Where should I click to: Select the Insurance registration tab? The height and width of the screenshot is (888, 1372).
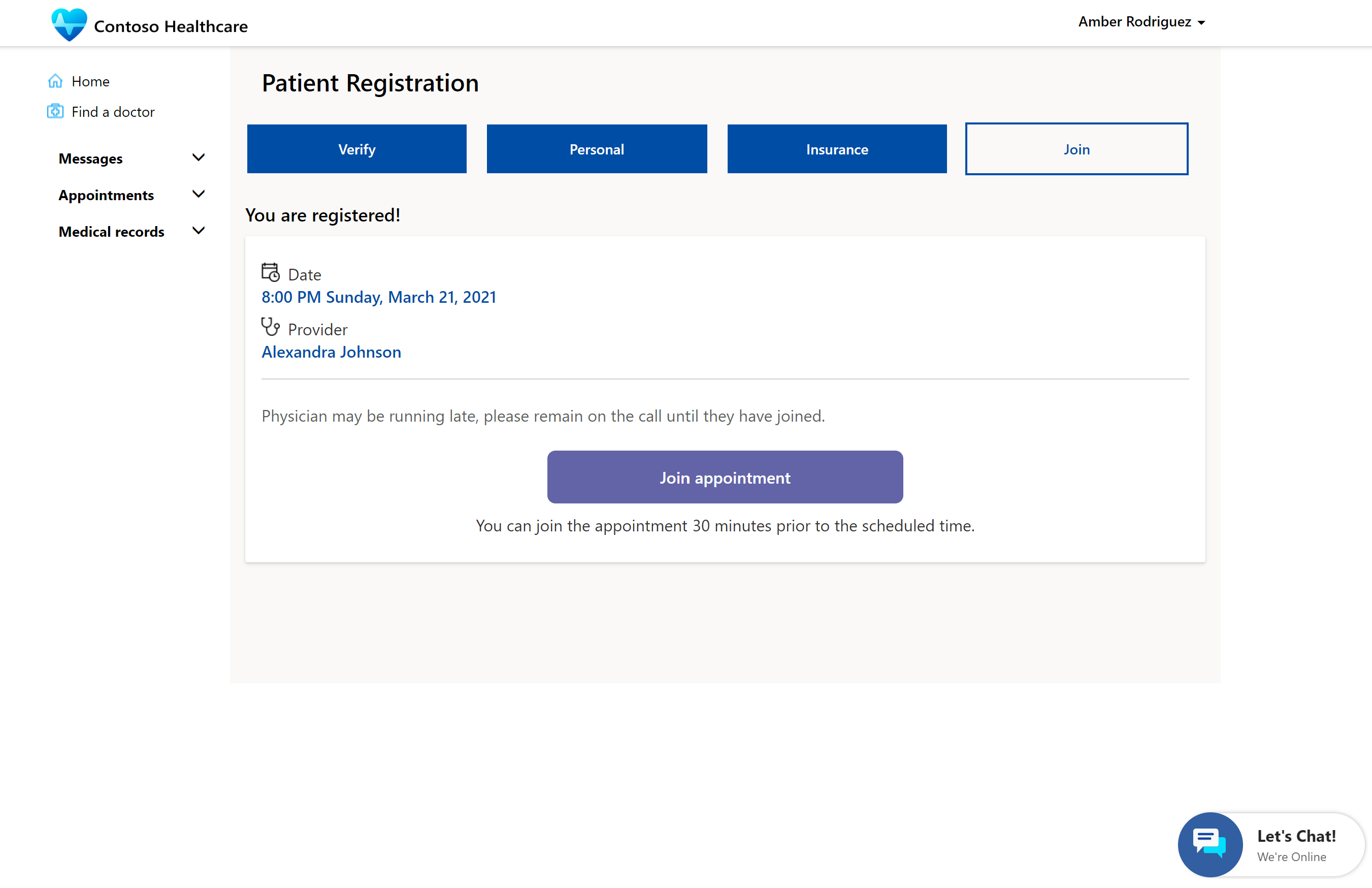pos(837,148)
